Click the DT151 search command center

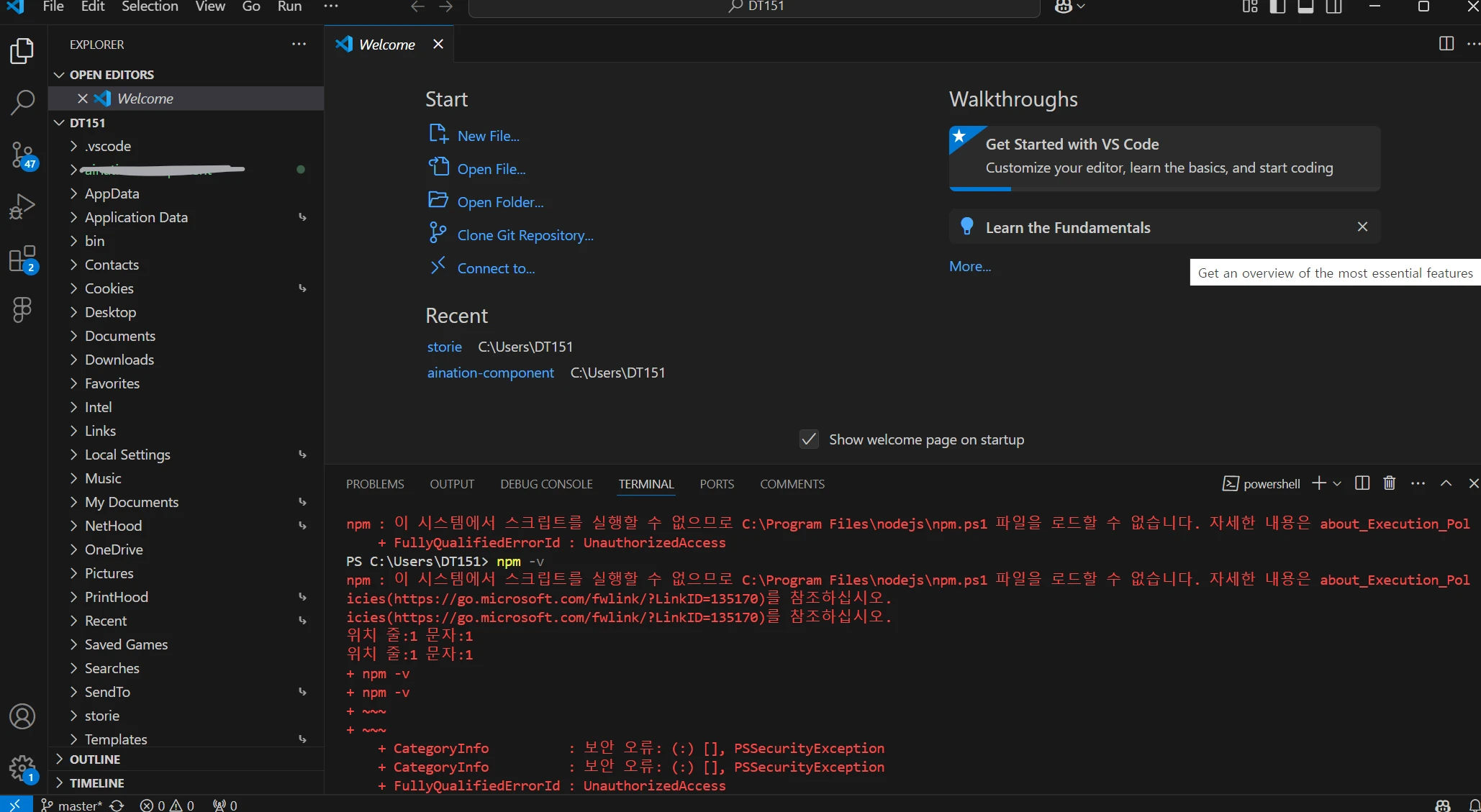coord(754,7)
